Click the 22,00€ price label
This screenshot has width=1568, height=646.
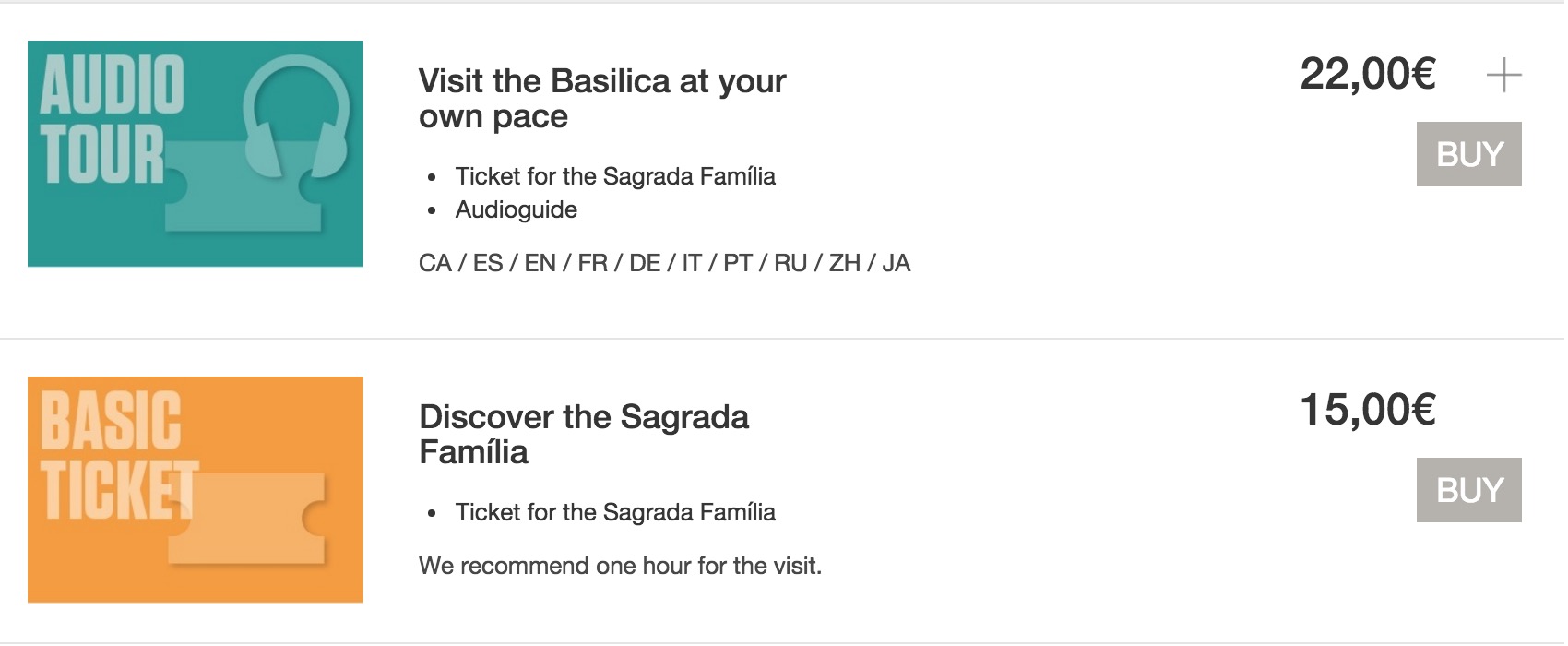(x=1367, y=75)
